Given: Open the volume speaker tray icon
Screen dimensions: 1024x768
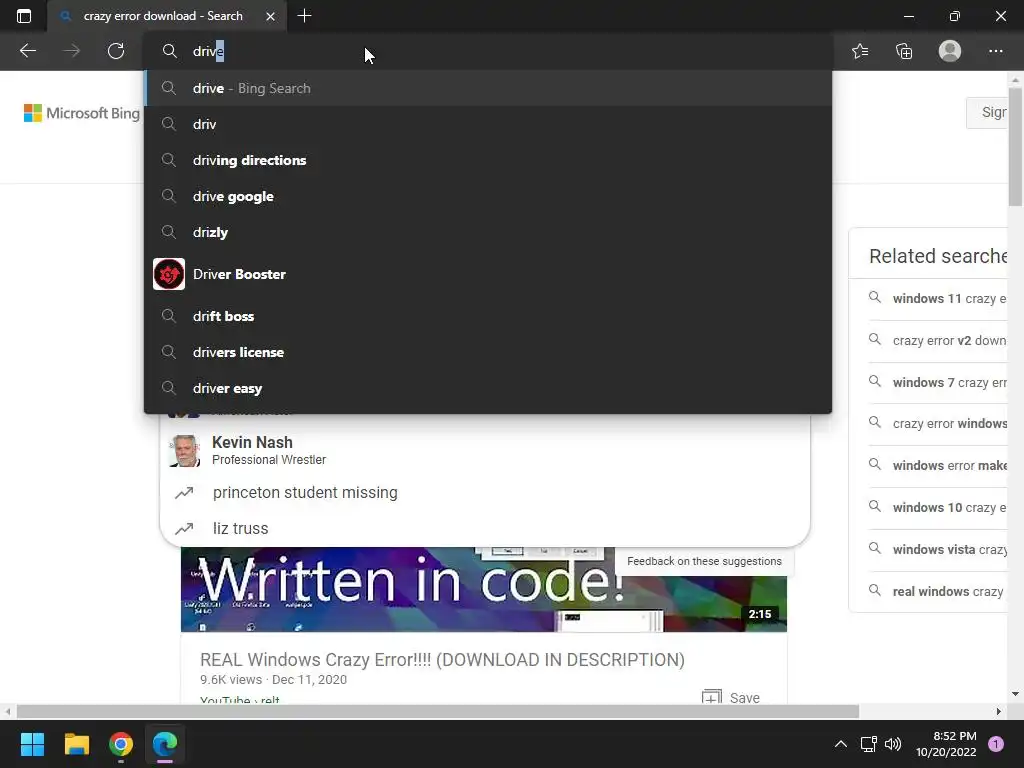Looking at the screenshot, I should tap(892, 744).
